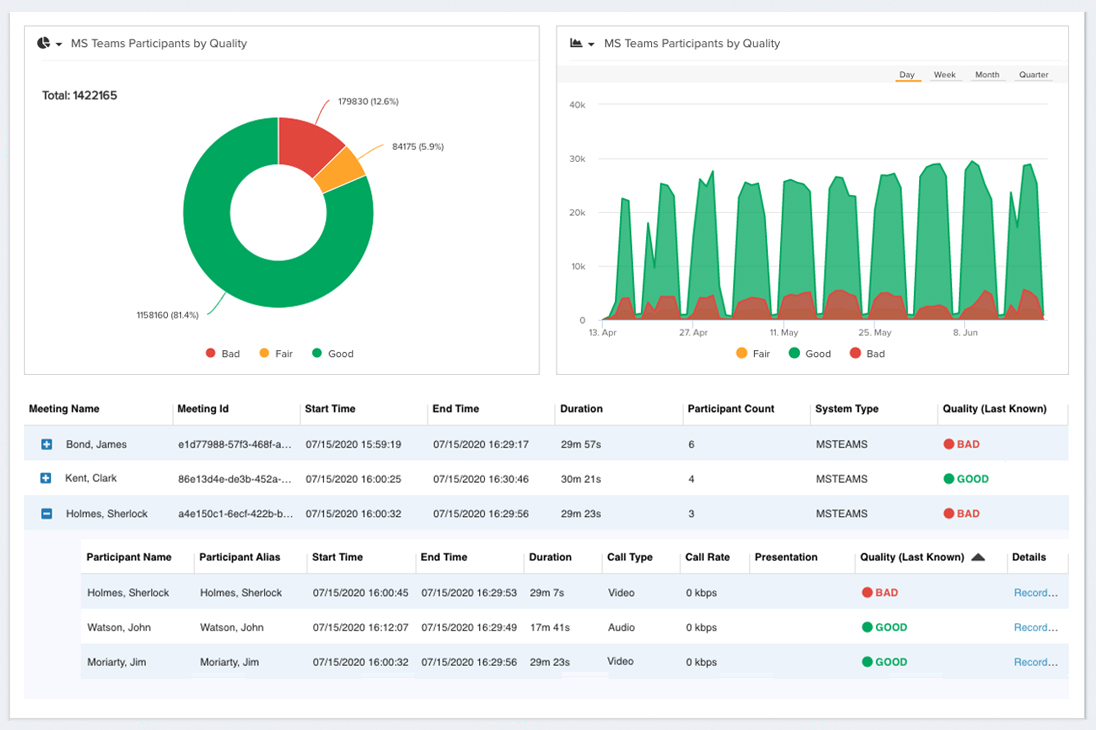The width and height of the screenshot is (1096, 730).
Task: Sort participants by Call Rate column
Action: click(x=707, y=557)
